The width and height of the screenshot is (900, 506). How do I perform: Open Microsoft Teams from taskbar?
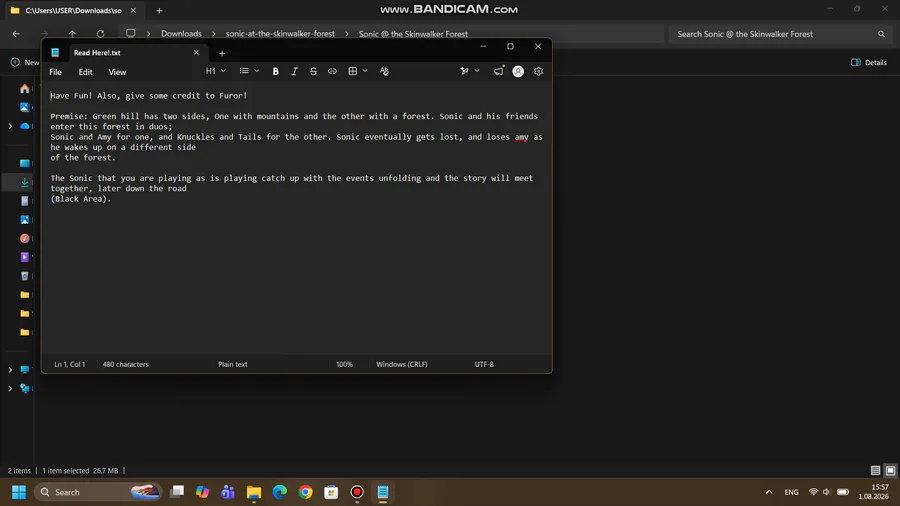[228, 492]
